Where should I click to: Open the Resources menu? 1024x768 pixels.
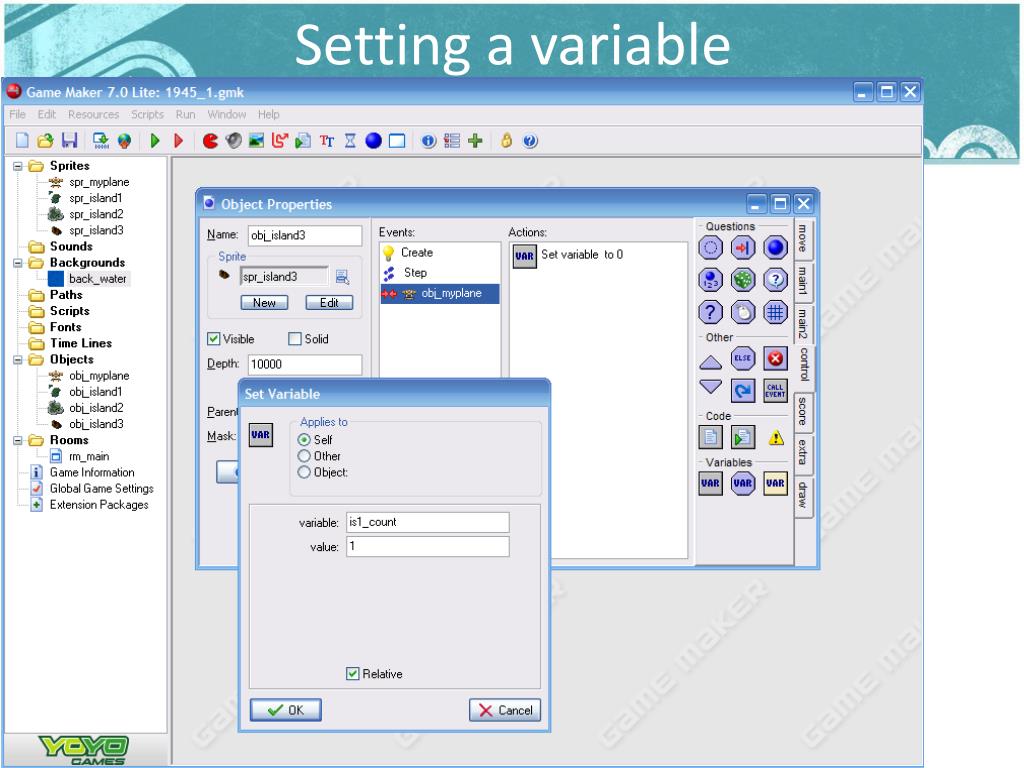tap(93, 114)
